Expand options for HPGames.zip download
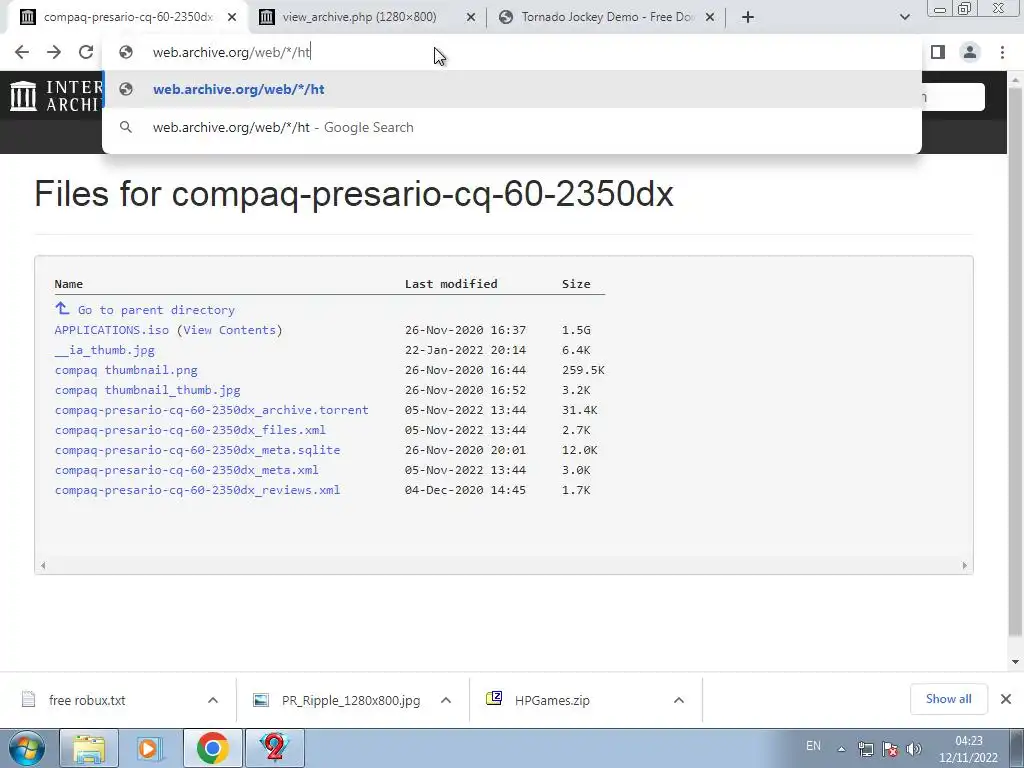1024x768 pixels. click(x=679, y=701)
